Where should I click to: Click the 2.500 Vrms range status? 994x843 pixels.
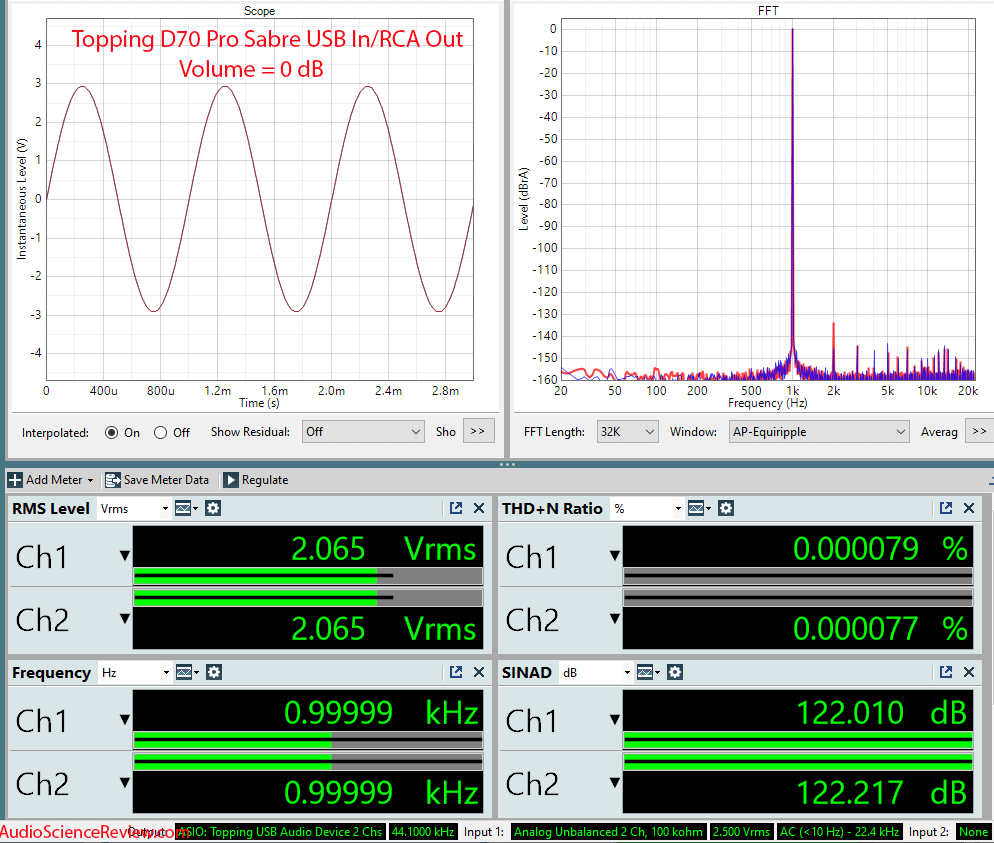(741, 832)
